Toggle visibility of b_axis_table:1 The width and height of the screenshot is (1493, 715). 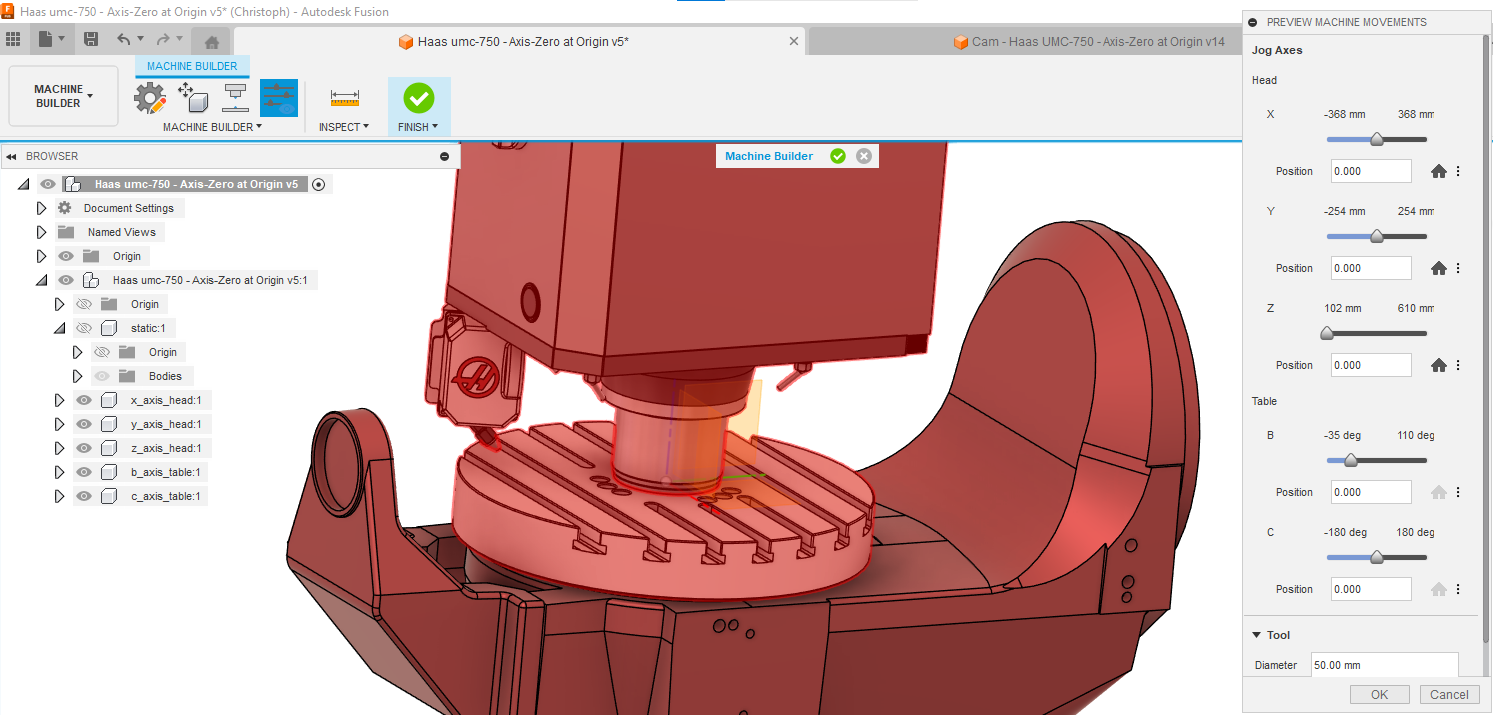point(84,472)
